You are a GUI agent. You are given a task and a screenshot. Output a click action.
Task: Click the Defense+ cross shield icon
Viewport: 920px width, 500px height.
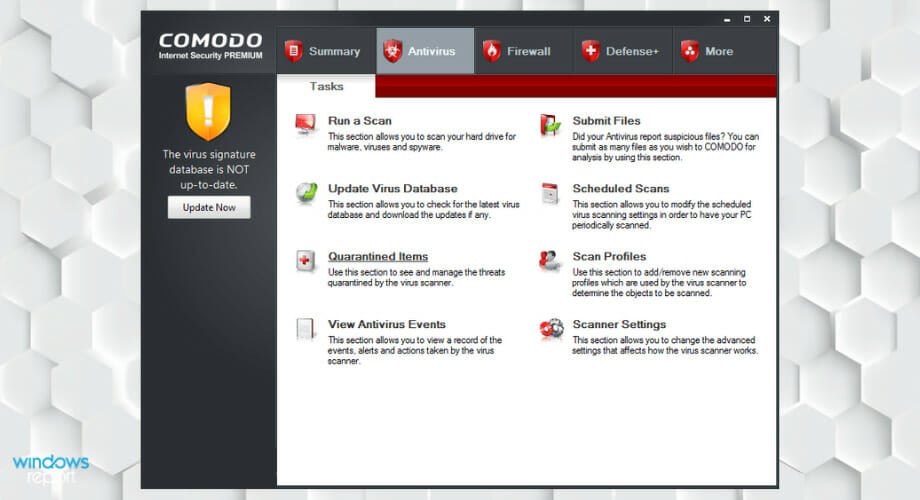click(591, 51)
